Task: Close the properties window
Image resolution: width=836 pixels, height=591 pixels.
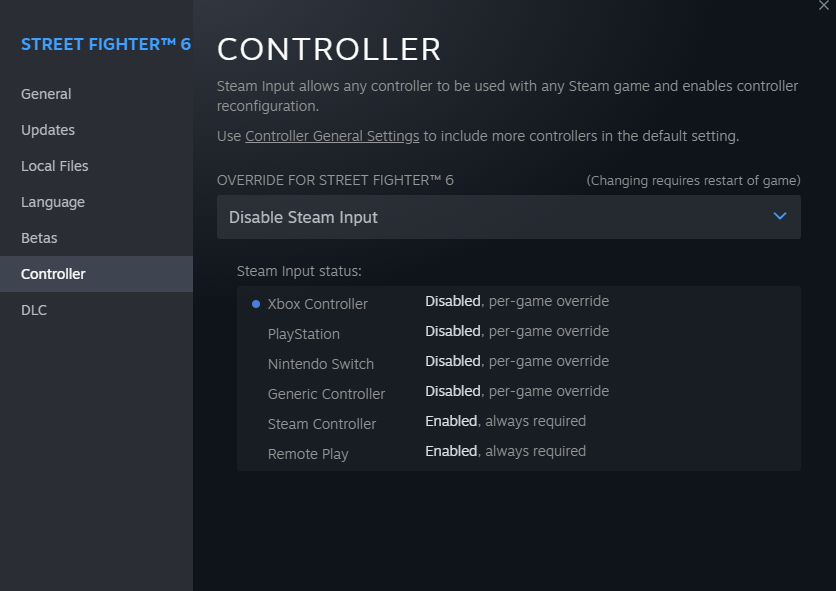Action: (x=823, y=6)
